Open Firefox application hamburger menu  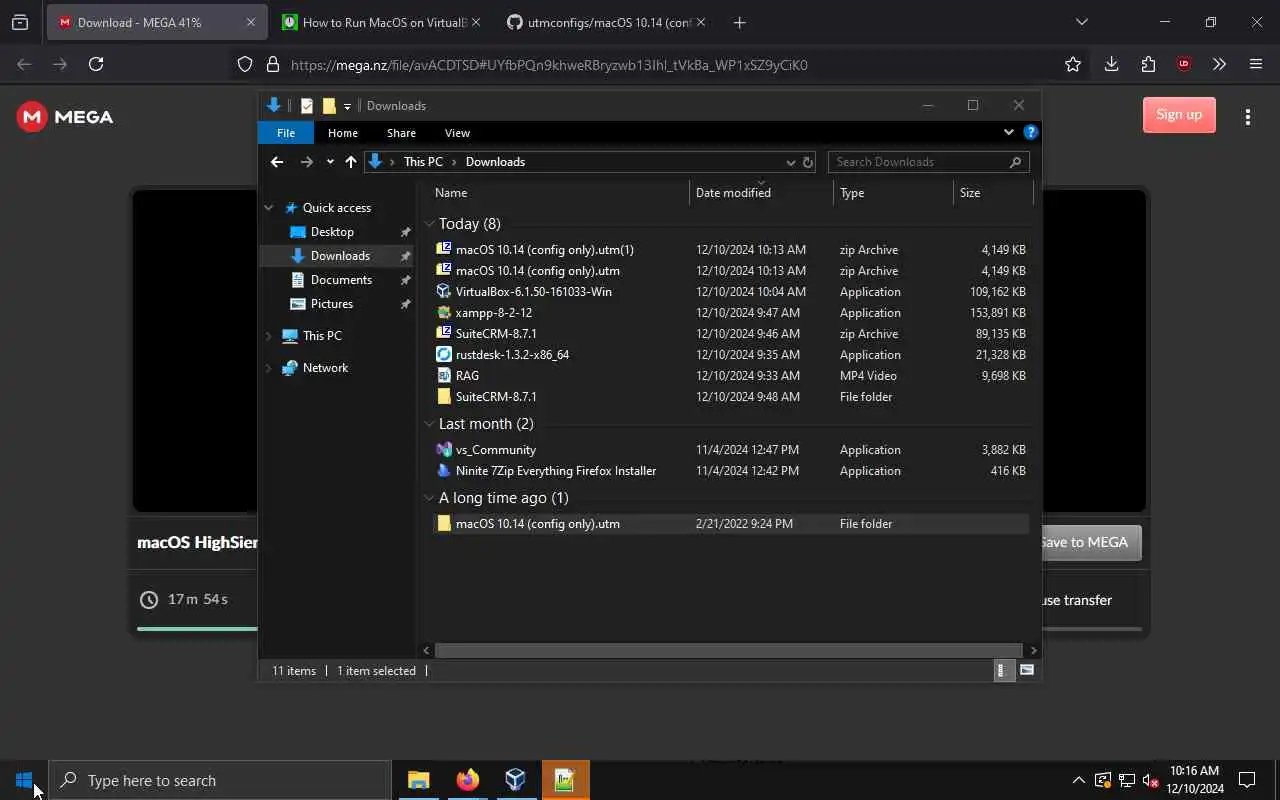point(1256,64)
